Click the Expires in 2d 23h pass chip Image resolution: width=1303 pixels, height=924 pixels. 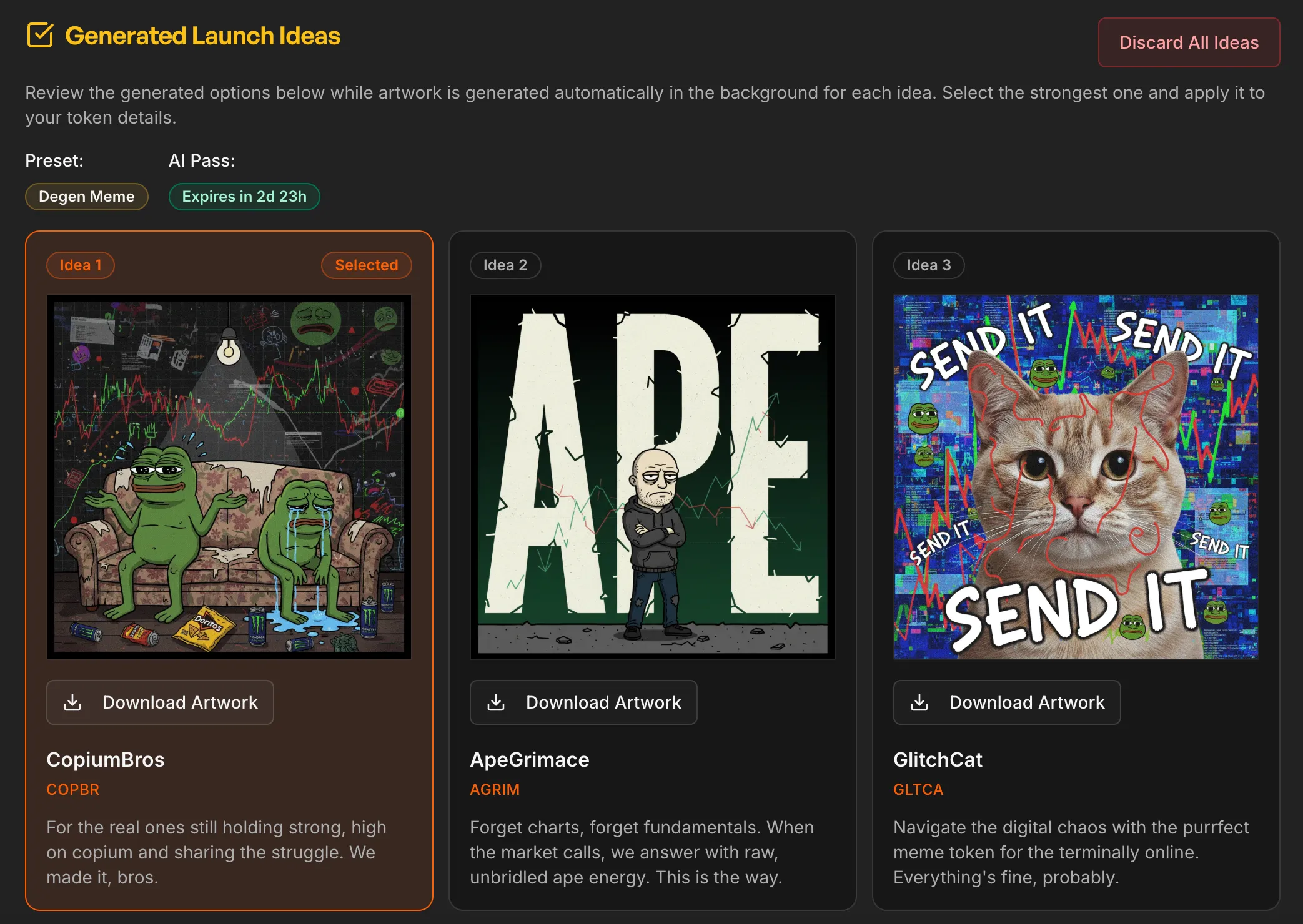click(244, 197)
